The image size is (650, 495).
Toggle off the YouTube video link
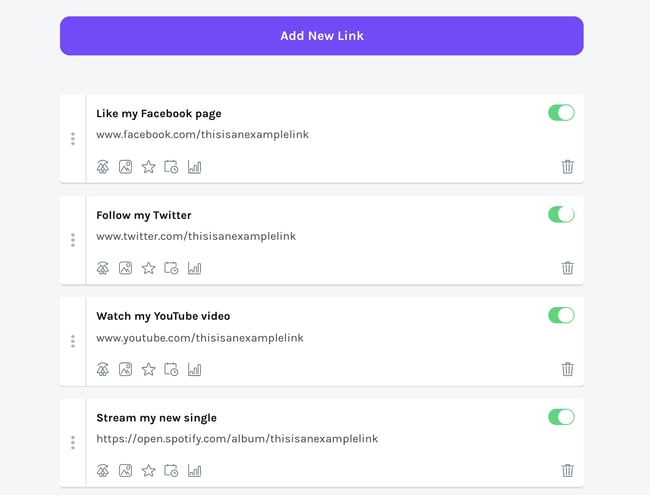tap(561, 315)
